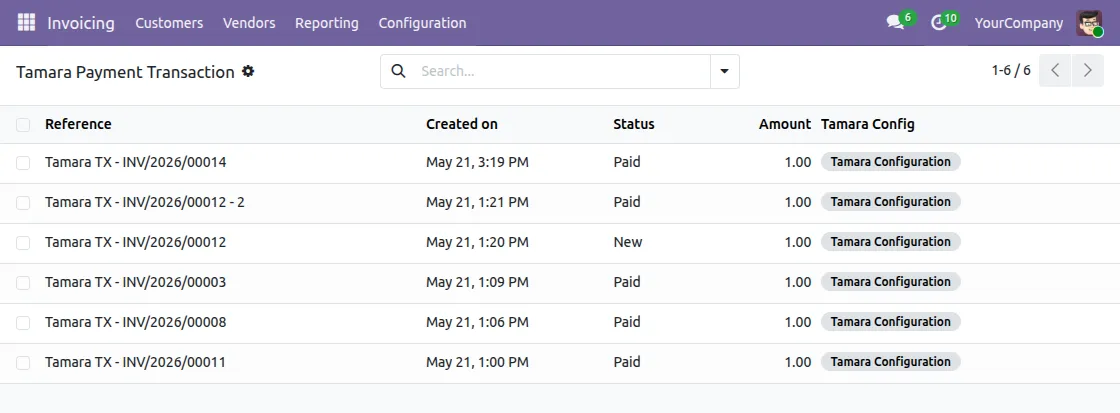Open the Invoicing app menu
Screen dimensions: 1120x413
click(81, 23)
